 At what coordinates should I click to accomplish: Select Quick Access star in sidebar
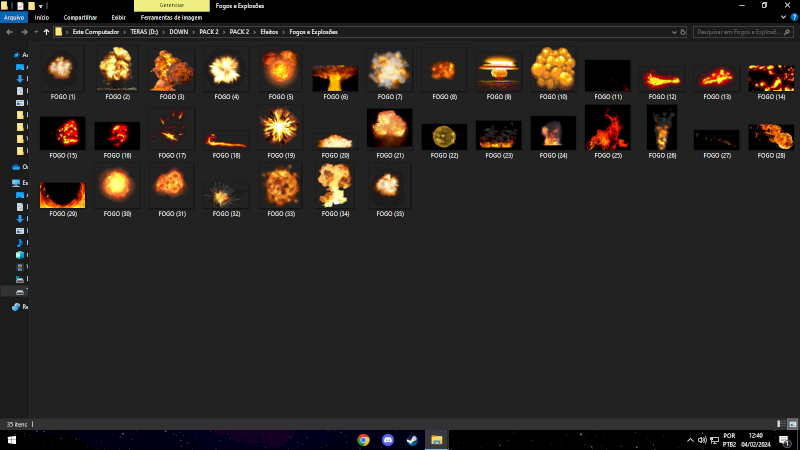click(x=17, y=55)
